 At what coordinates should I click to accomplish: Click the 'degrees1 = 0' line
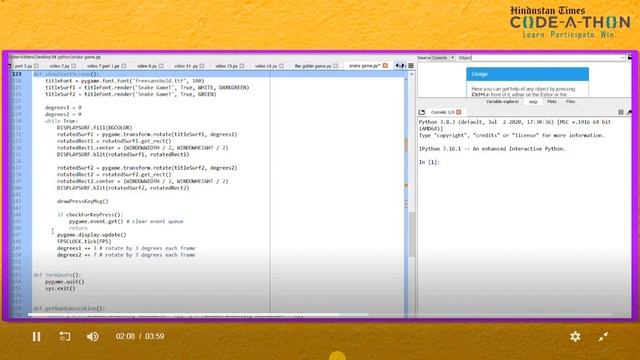[x=63, y=107]
